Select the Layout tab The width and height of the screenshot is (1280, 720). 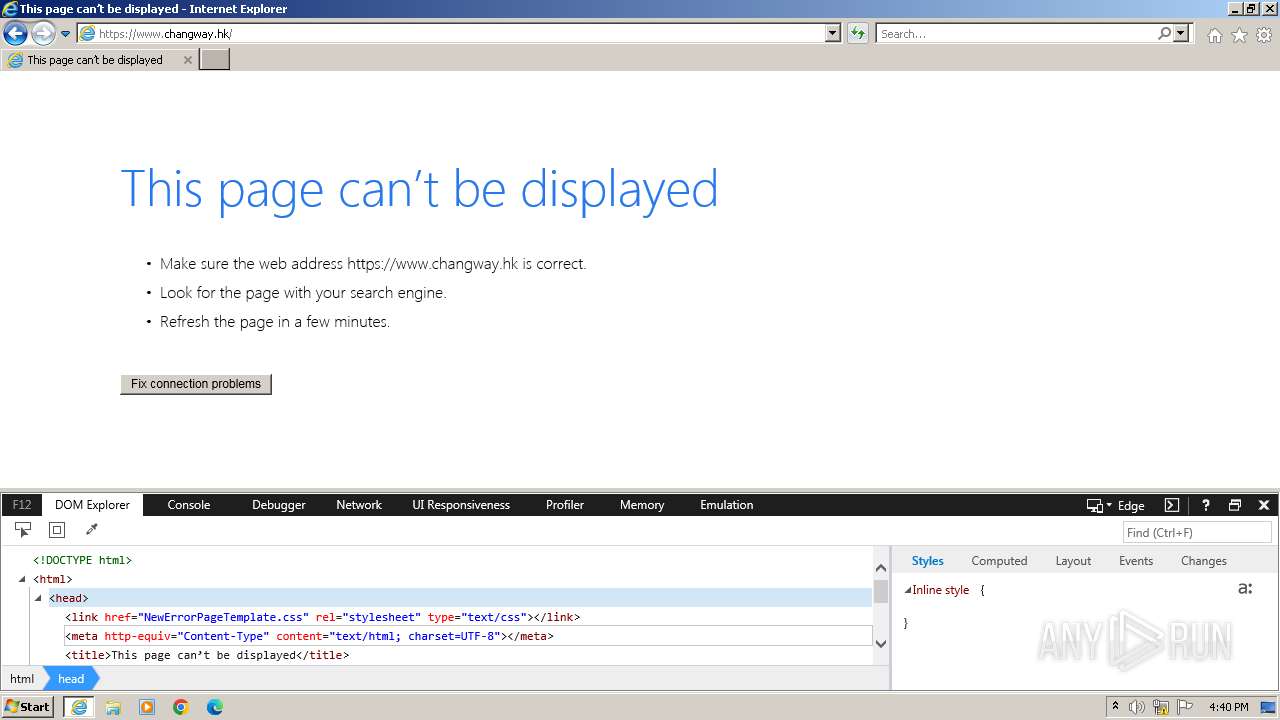(1073, 561)
